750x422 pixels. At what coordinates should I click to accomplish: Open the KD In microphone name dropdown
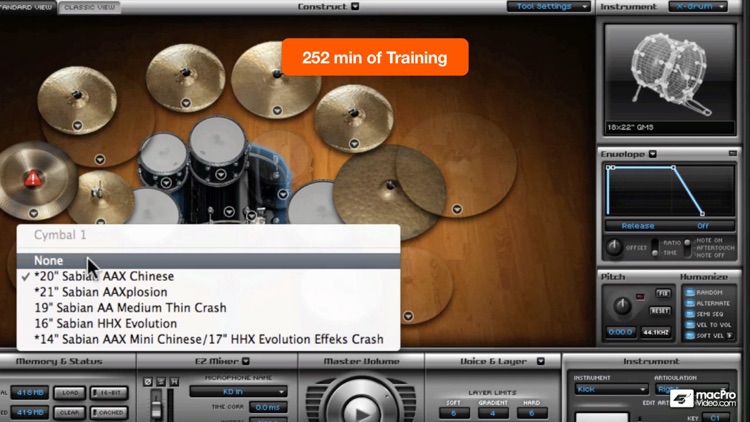[238, 391]
